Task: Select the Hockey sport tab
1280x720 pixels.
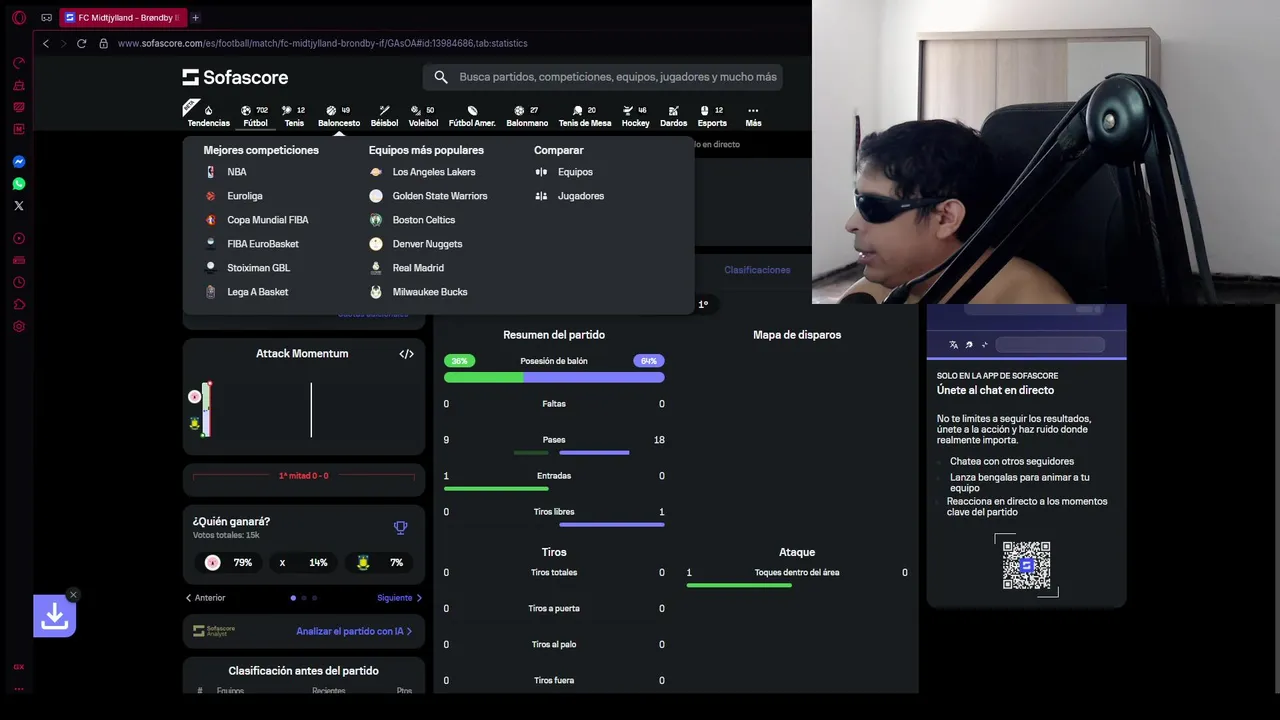Action: [x=635, y=116]
